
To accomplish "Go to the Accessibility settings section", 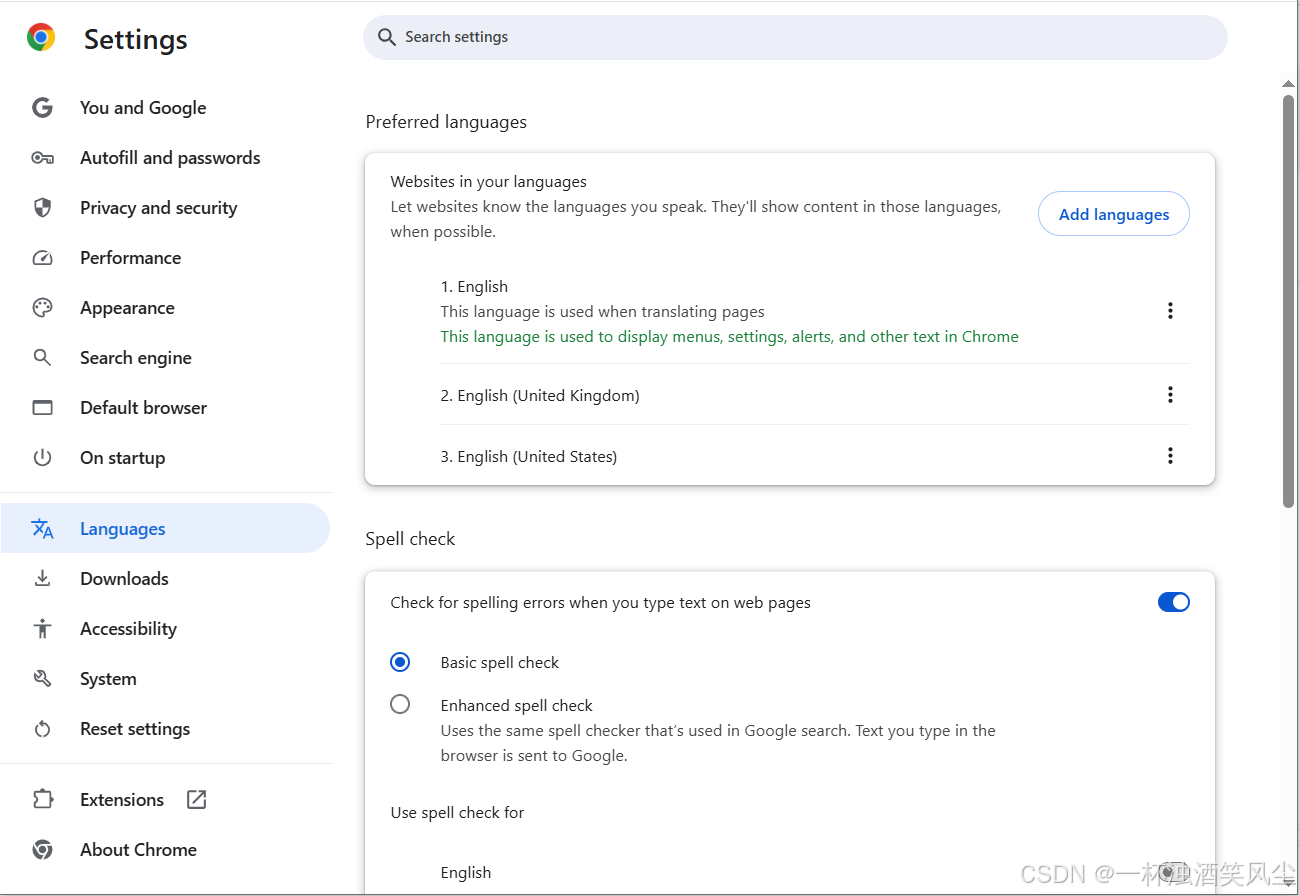I will coord(128,629).
